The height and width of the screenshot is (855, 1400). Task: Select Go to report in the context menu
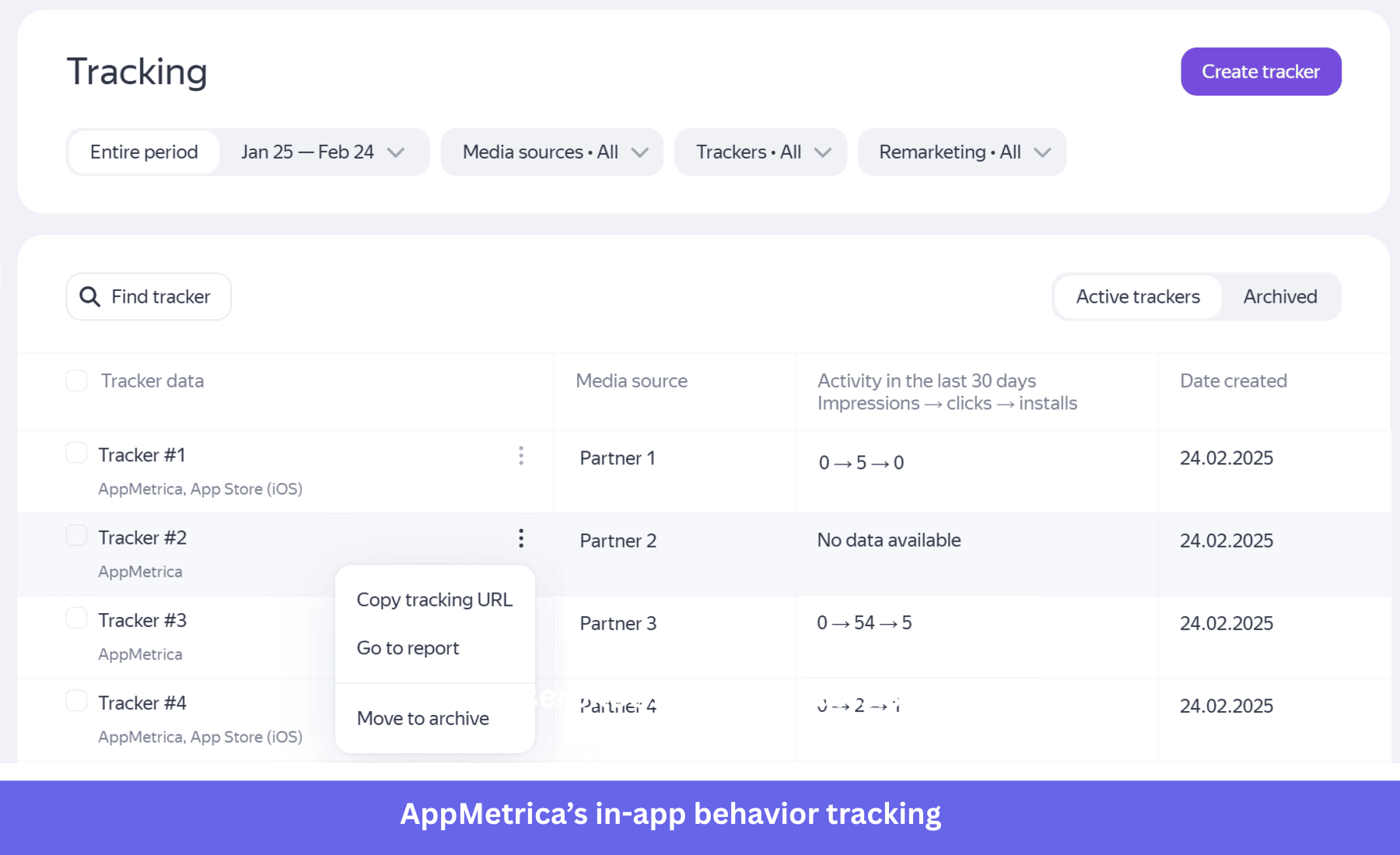coord(408,647)
